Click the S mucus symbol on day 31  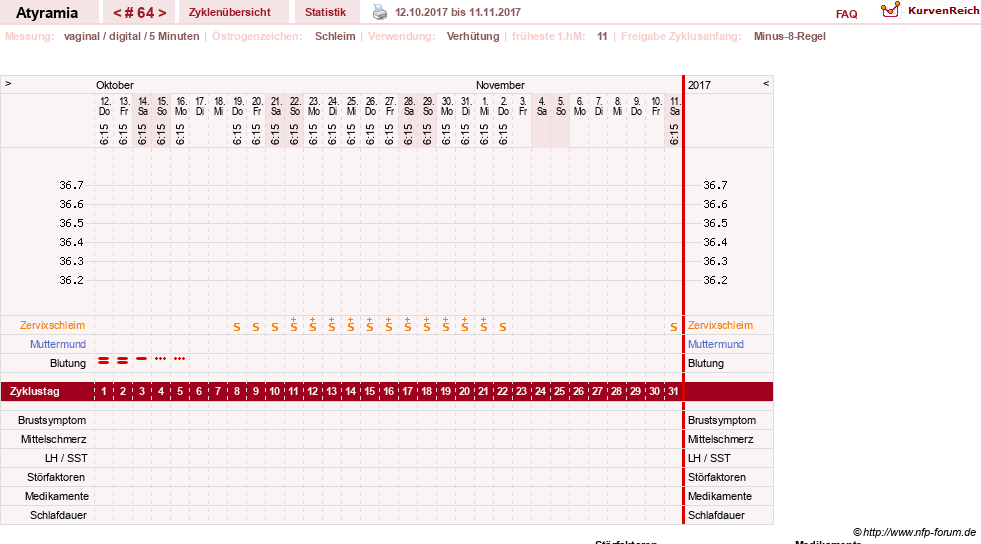(673, 326)
